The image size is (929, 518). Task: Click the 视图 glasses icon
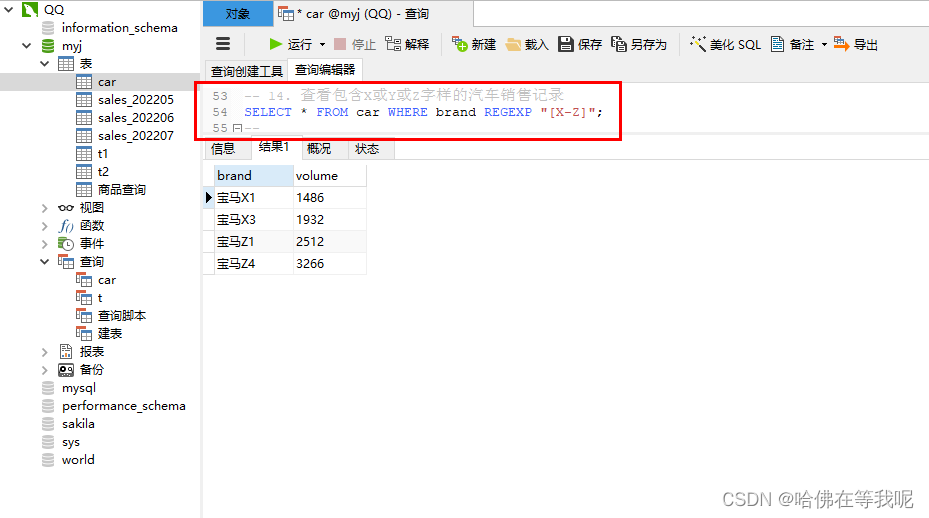pyautogui.click(x=66, y=208)
